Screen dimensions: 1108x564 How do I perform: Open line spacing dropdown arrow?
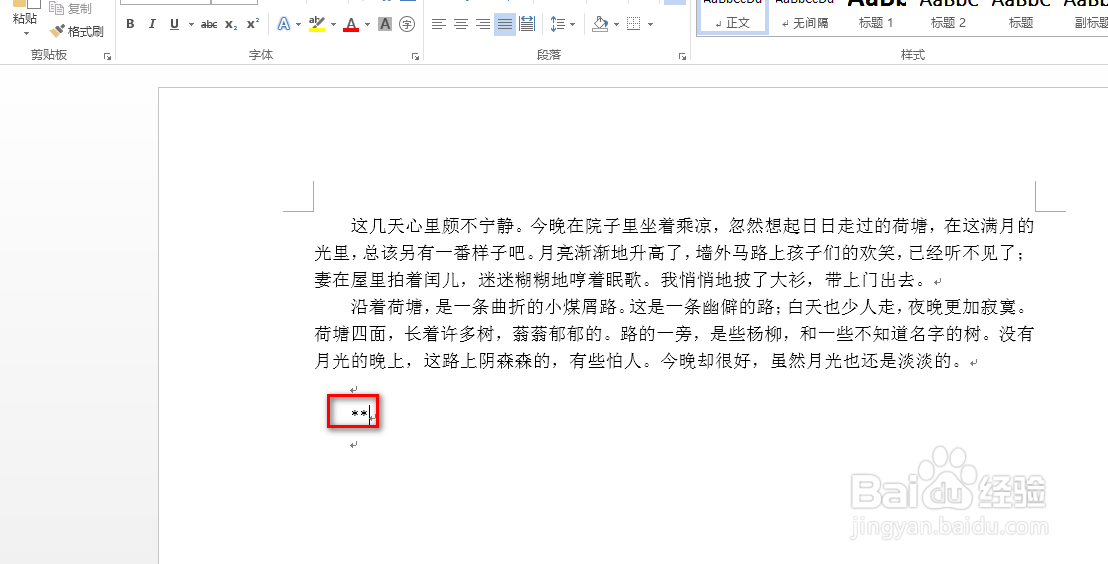(572, 25)
